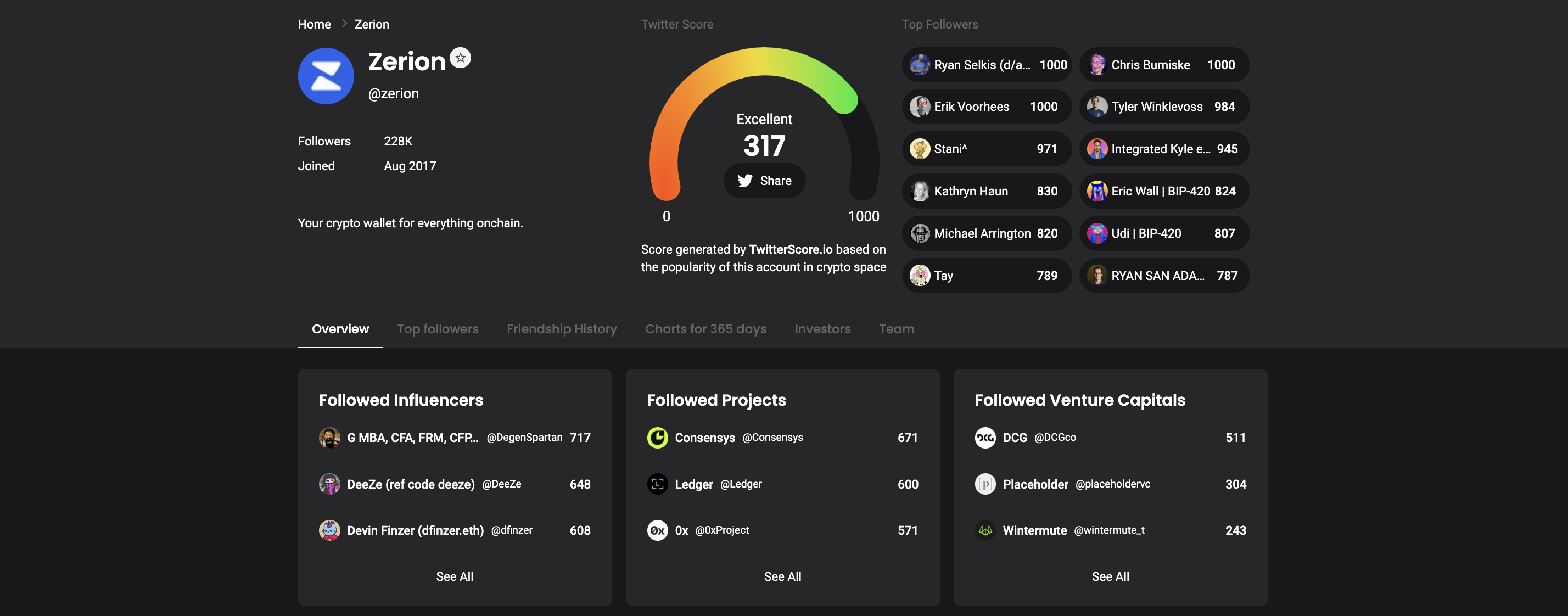The width and height of the screenshot is (1568, 616).
Task: Share the Twitter score
Action: [x=765, y=181]
